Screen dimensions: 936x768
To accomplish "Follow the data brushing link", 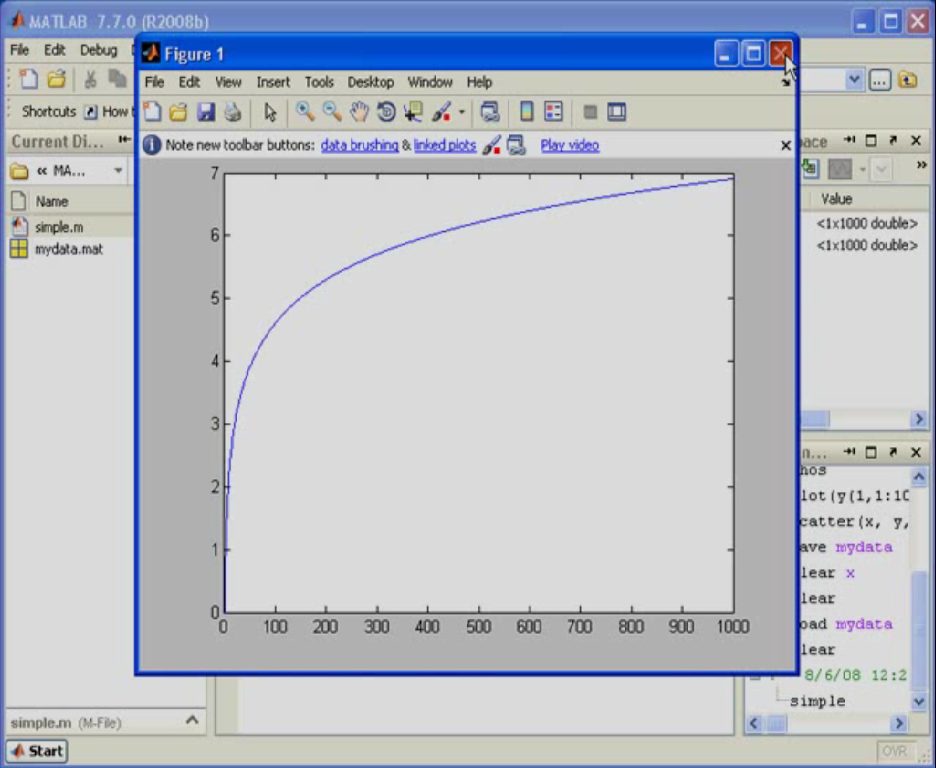I will pos(359,145).
